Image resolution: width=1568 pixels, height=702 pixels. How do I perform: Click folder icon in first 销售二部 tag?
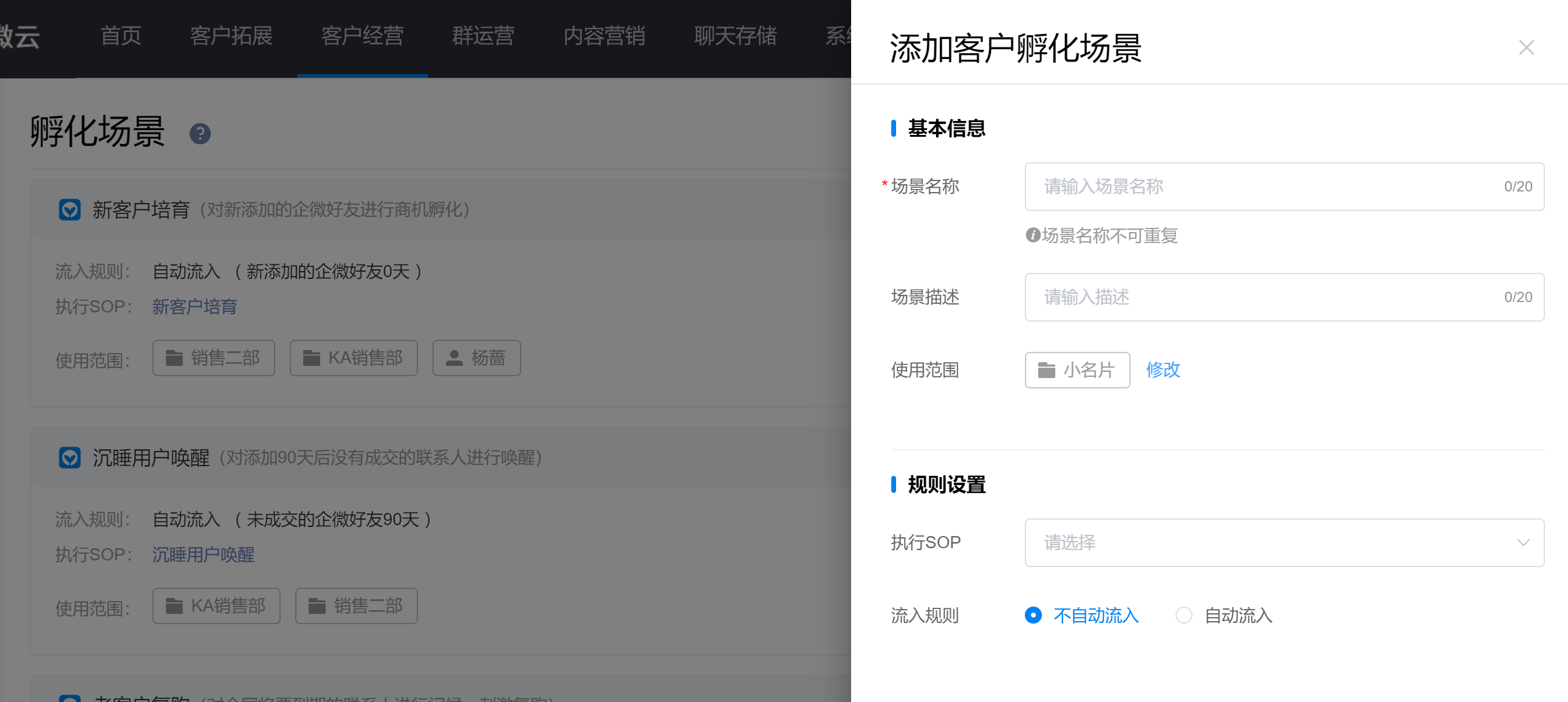[x=174, y=358]
